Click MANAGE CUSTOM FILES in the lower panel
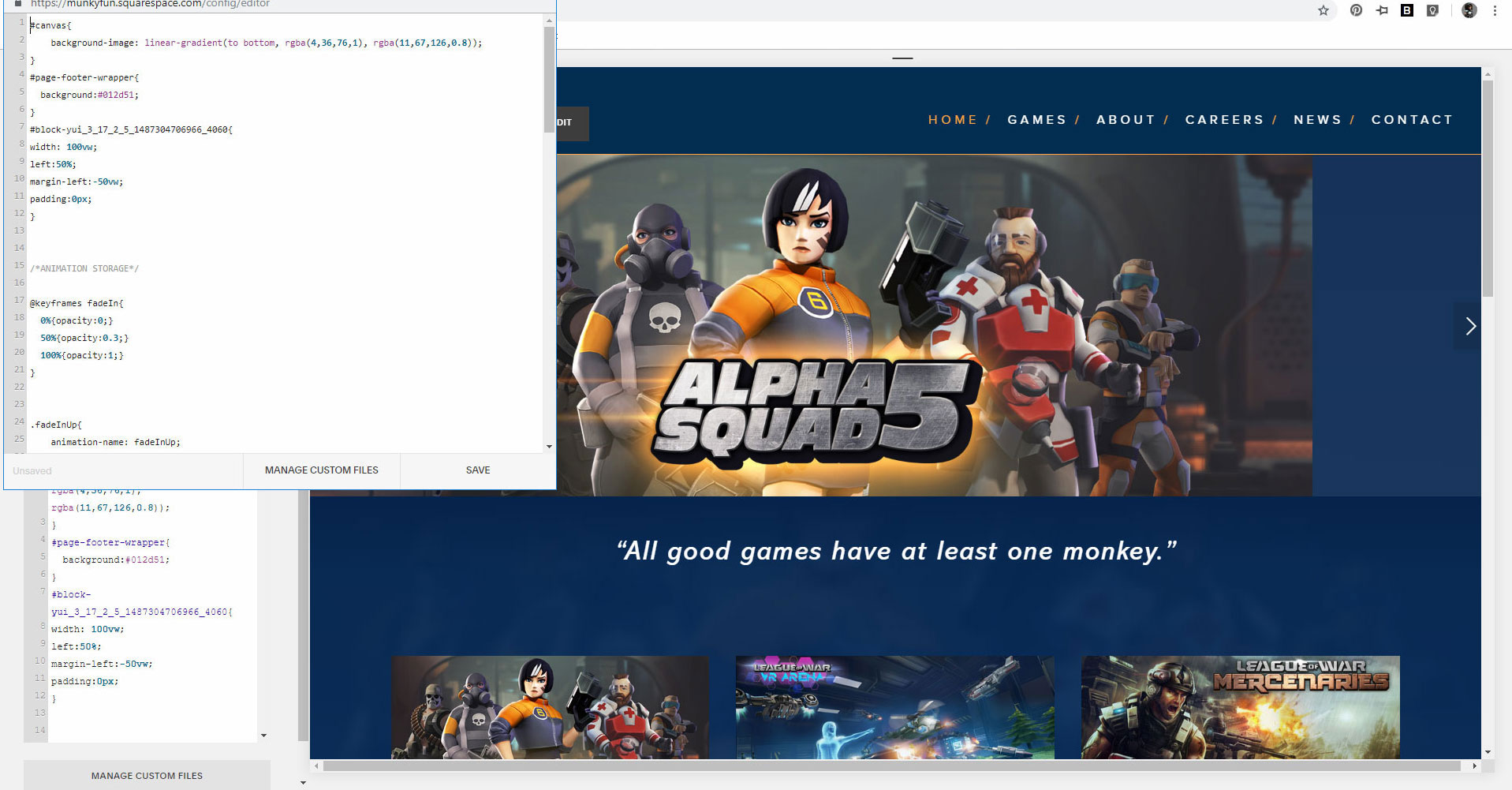 [147, 776]
